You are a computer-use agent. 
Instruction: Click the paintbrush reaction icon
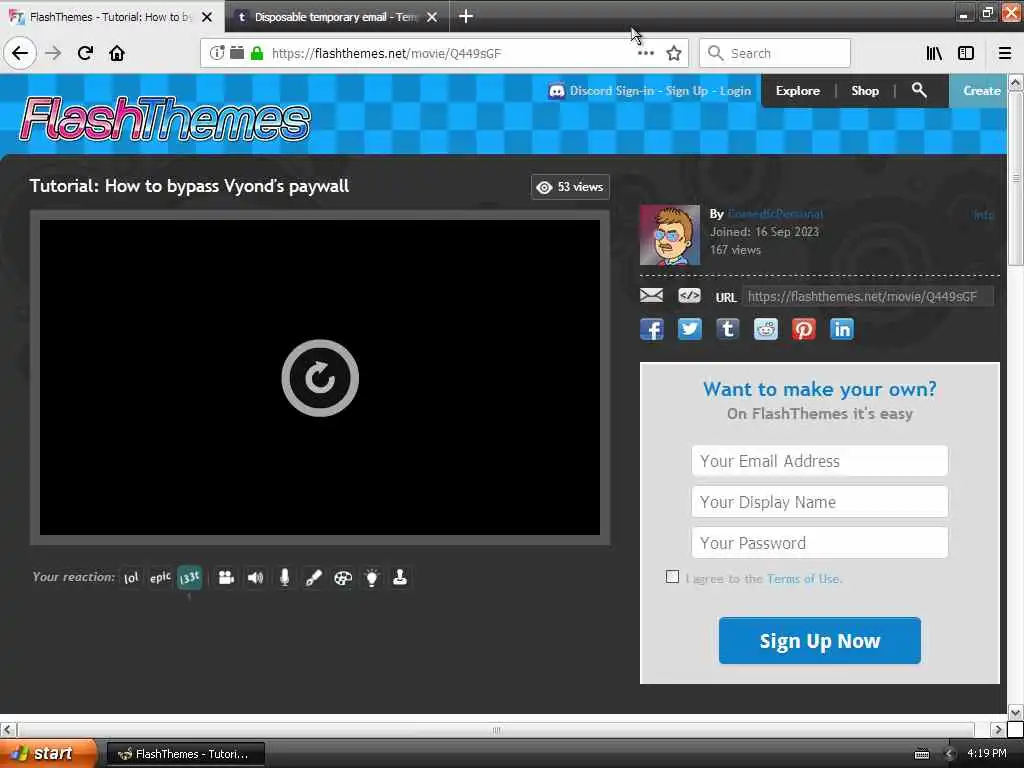[313, 577]
